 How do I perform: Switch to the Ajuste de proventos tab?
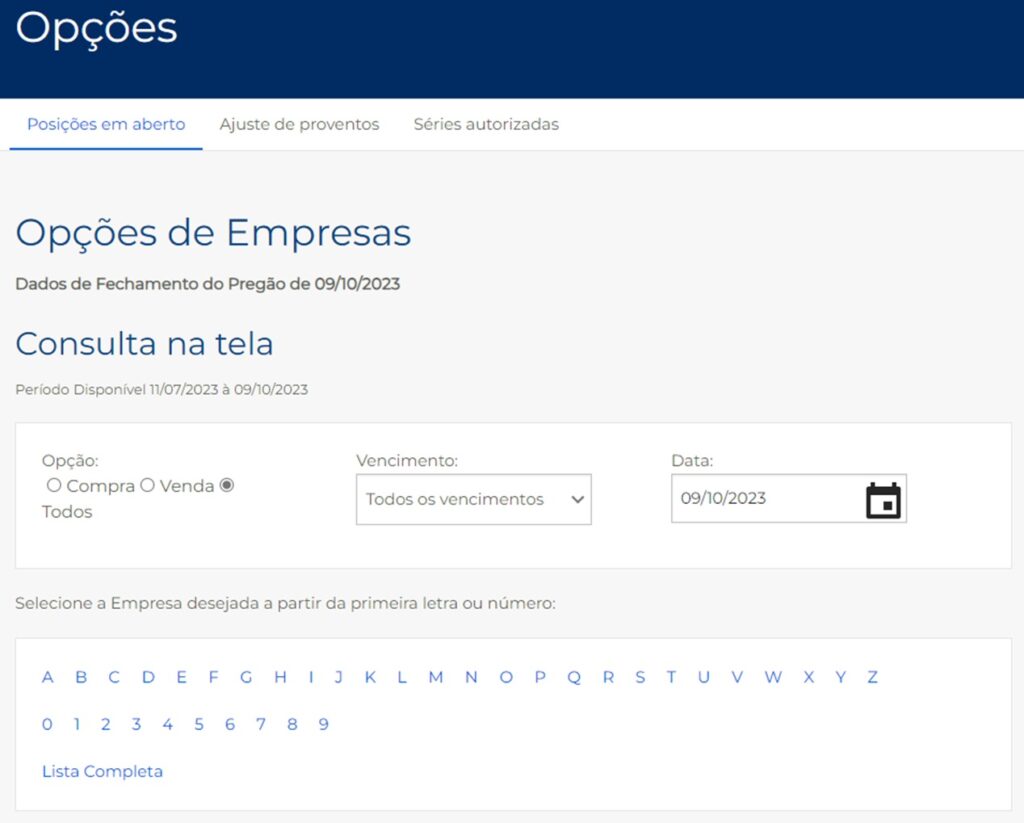point(299,124)
